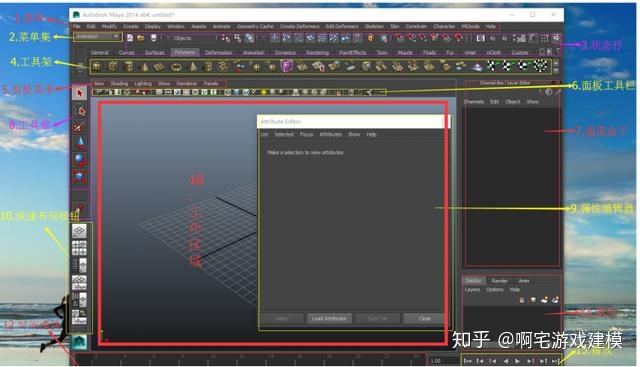Select the Rotate tool in toolbox
This screenshot has width=640, height=367.
pos(80,160)
